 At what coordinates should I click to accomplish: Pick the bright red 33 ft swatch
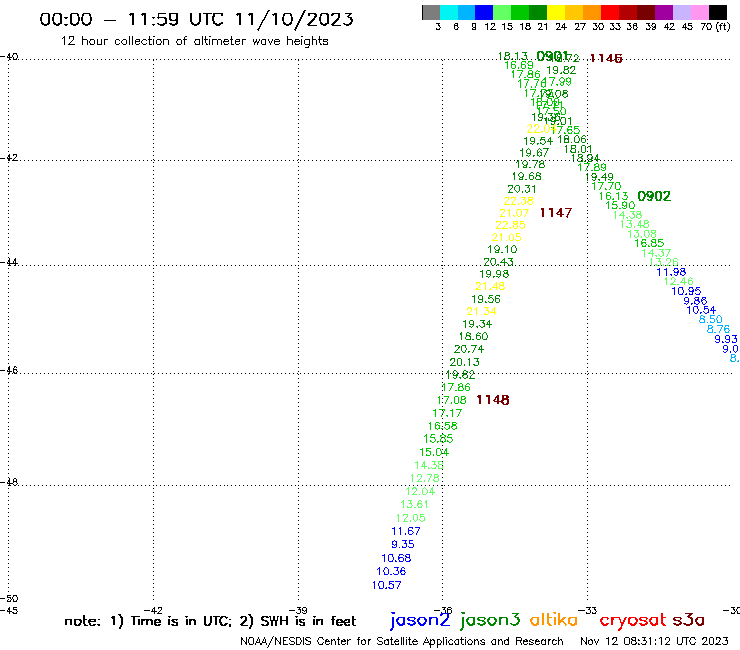click(610, 12)
